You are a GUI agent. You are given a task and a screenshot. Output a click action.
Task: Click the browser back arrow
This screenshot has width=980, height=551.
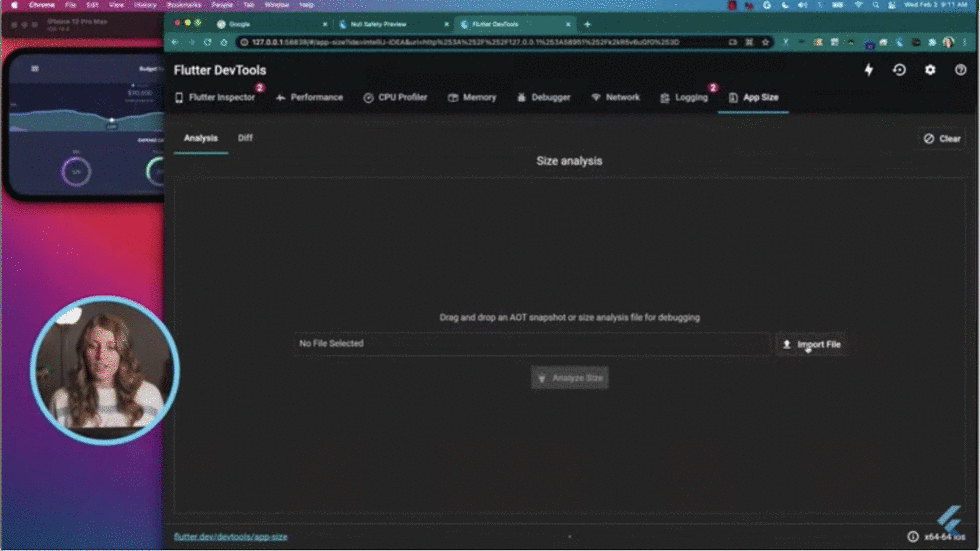175,42
